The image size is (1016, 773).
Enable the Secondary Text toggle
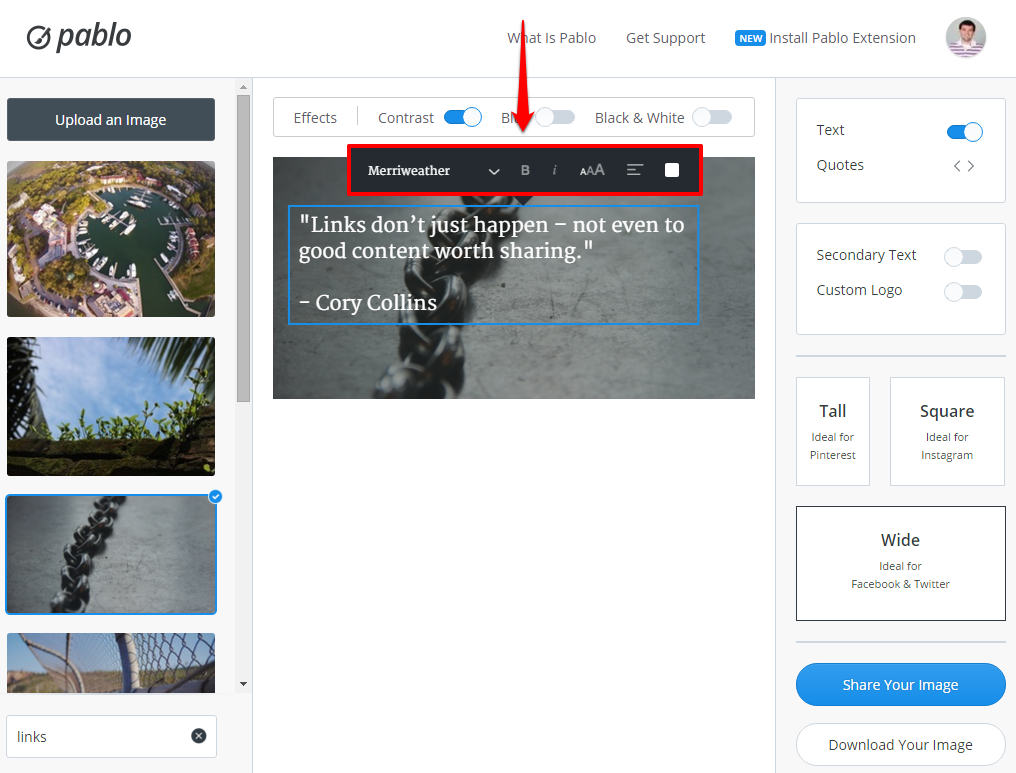click(x=963, y=257)
